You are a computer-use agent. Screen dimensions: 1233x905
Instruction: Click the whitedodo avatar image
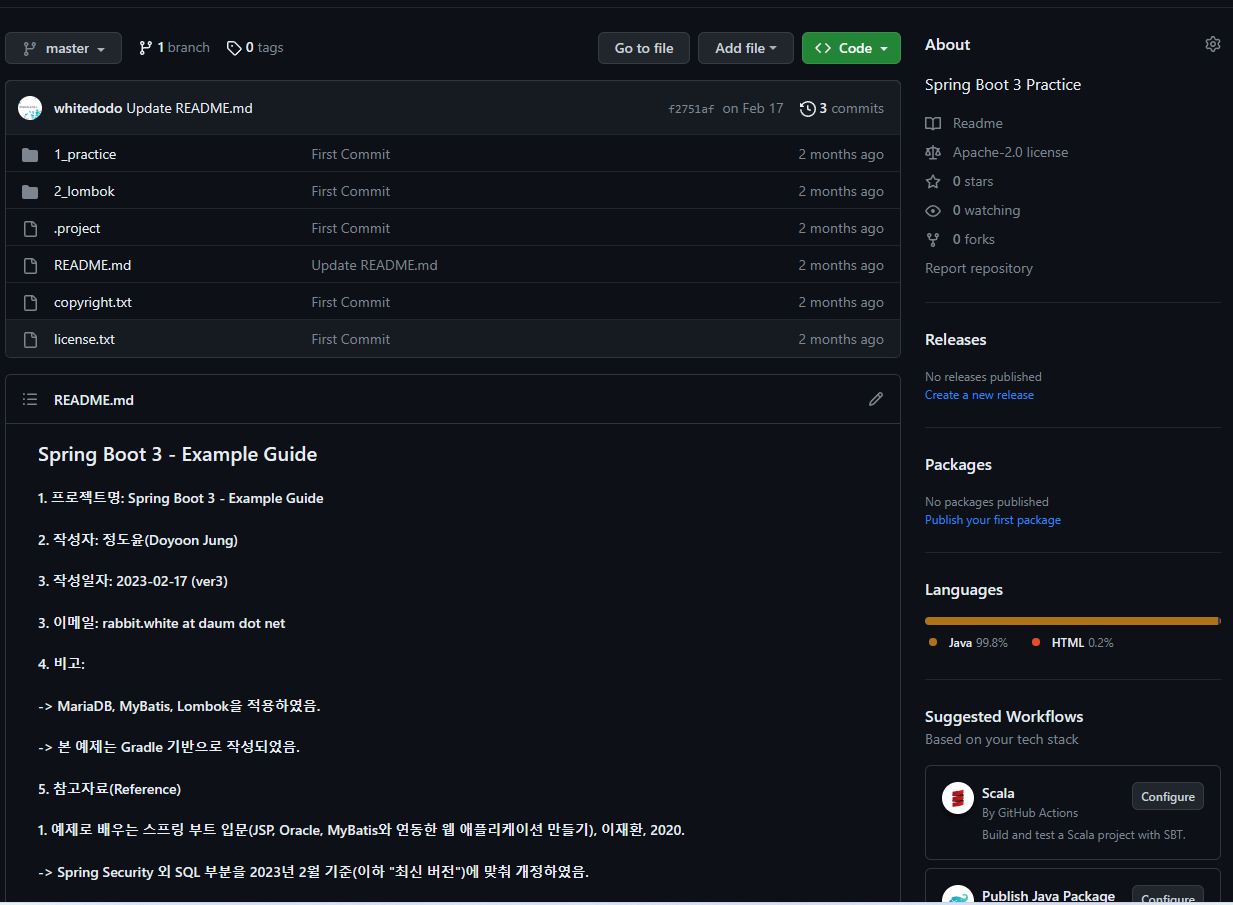(30, 108)
